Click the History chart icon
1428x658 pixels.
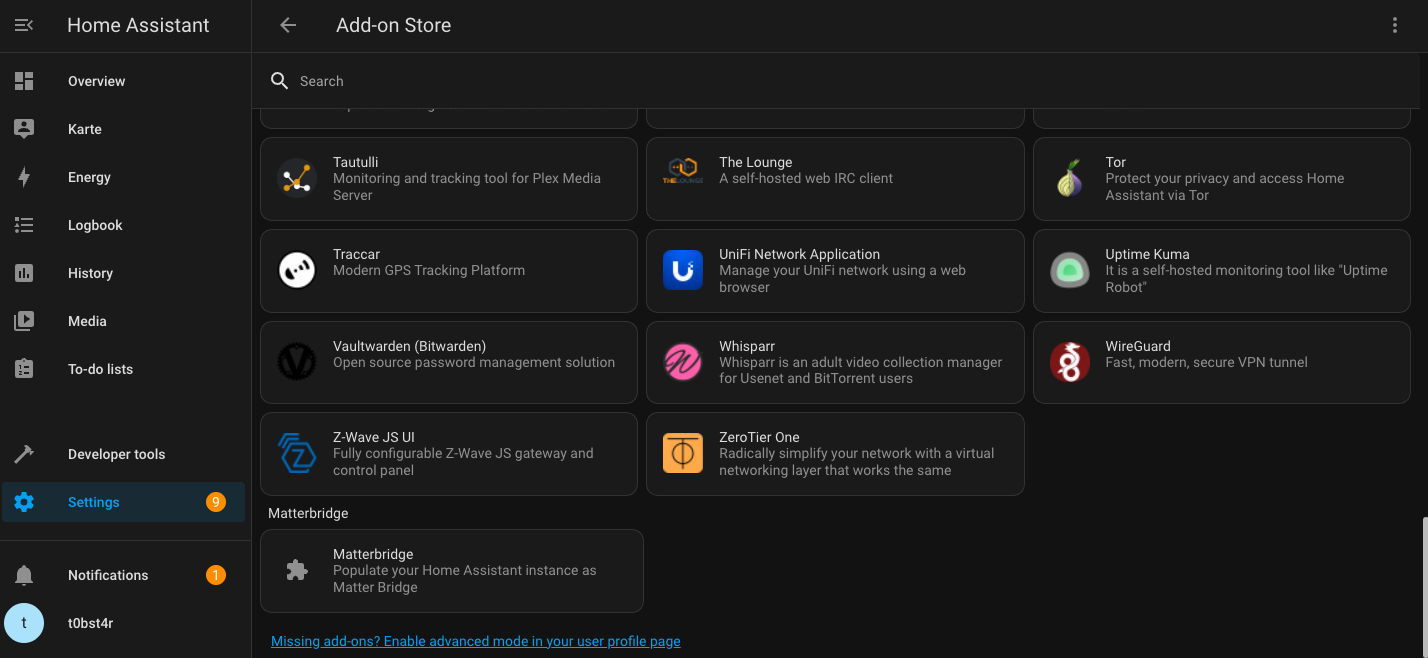pyautogui.click(x=24, y=273)
